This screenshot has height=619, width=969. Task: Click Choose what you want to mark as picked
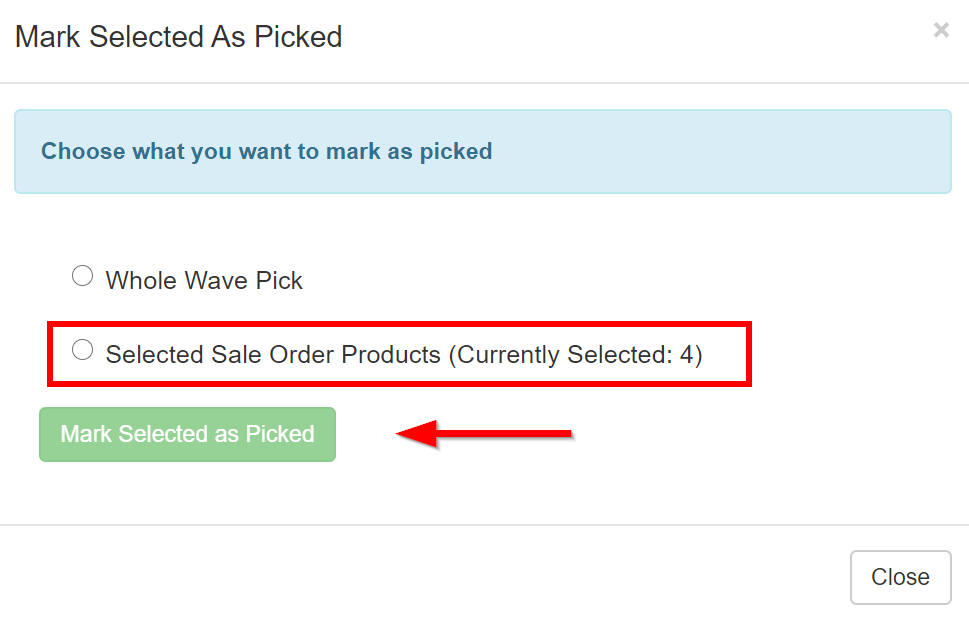coord(266,151)
